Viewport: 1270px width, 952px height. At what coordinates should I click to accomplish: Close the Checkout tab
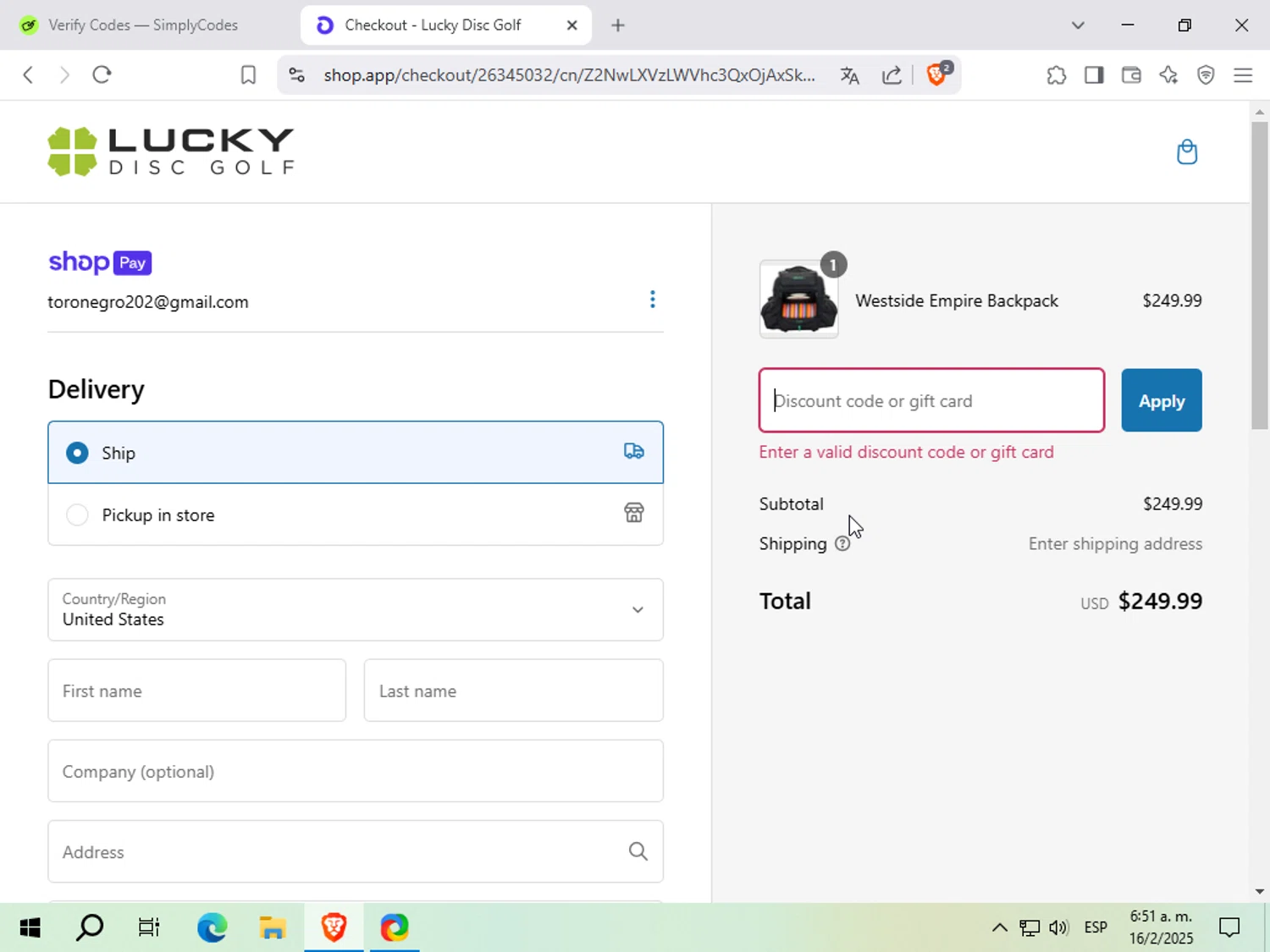pyautogui.click(x=572, y=25)
